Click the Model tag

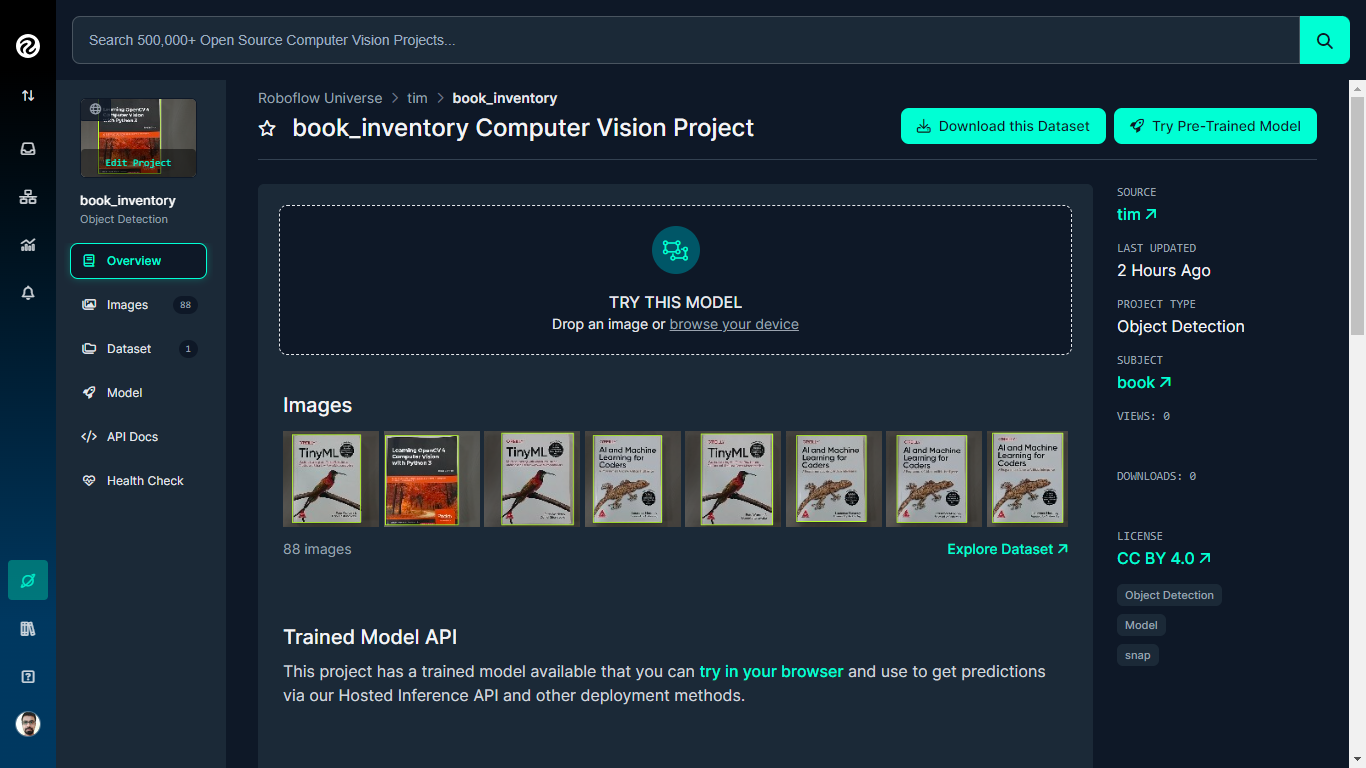pos(1141,625)
